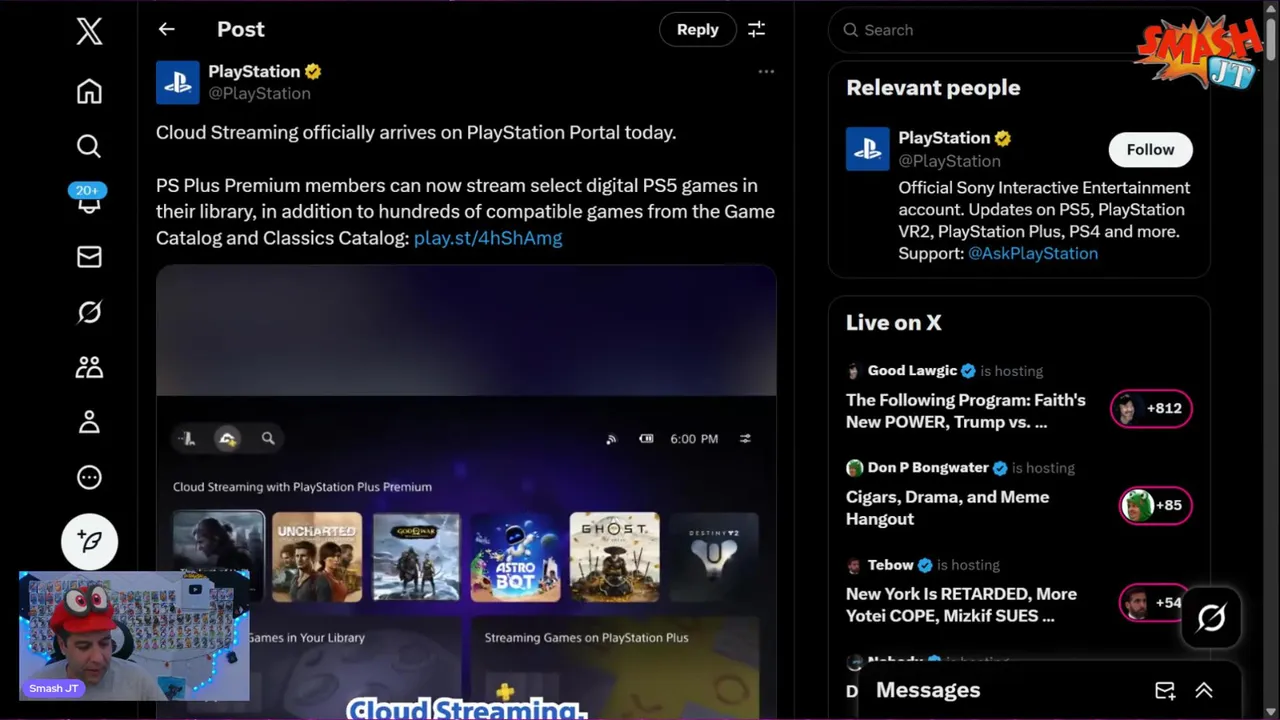The image size is (1280, 720).
Task: Open @PlayStation handle under post author
Action: (259, 93)
